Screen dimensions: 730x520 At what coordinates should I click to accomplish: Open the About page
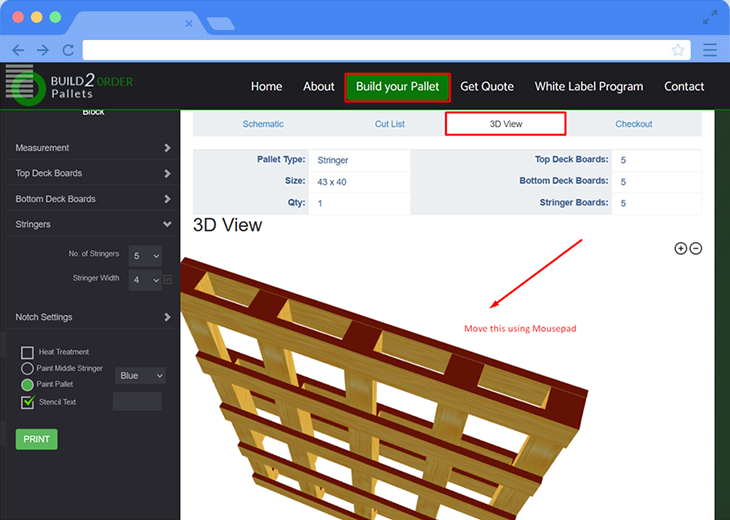319,87
